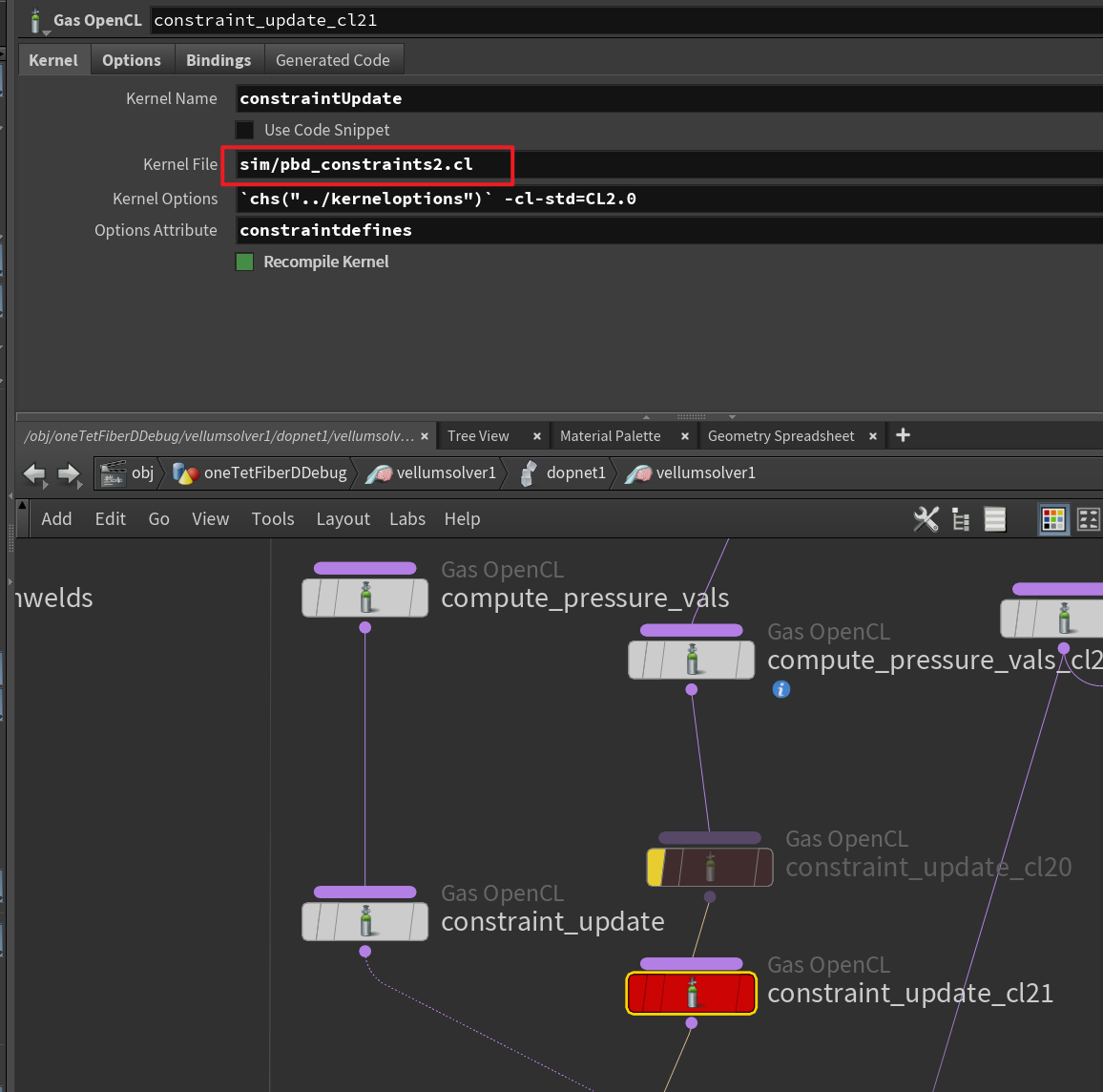1103x1092 pixels.
Task: Open the Layout menu
Action: [x=343, y=519]
